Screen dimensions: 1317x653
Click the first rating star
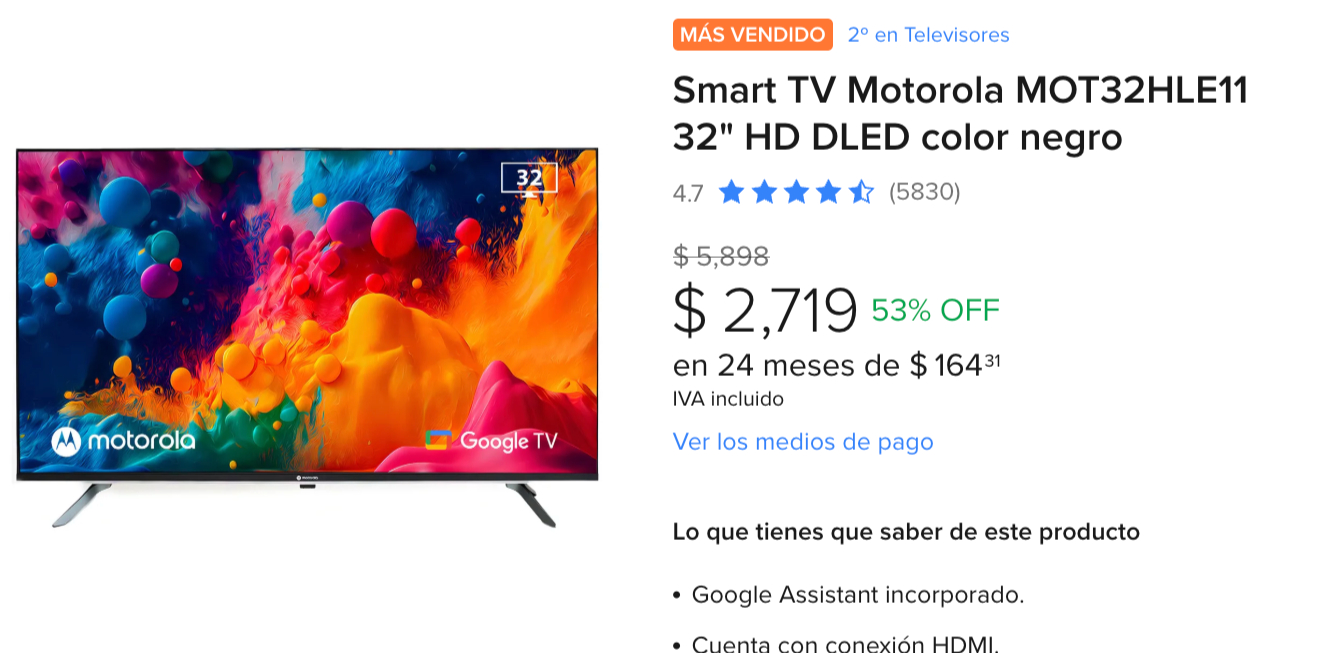coord(732,192)
